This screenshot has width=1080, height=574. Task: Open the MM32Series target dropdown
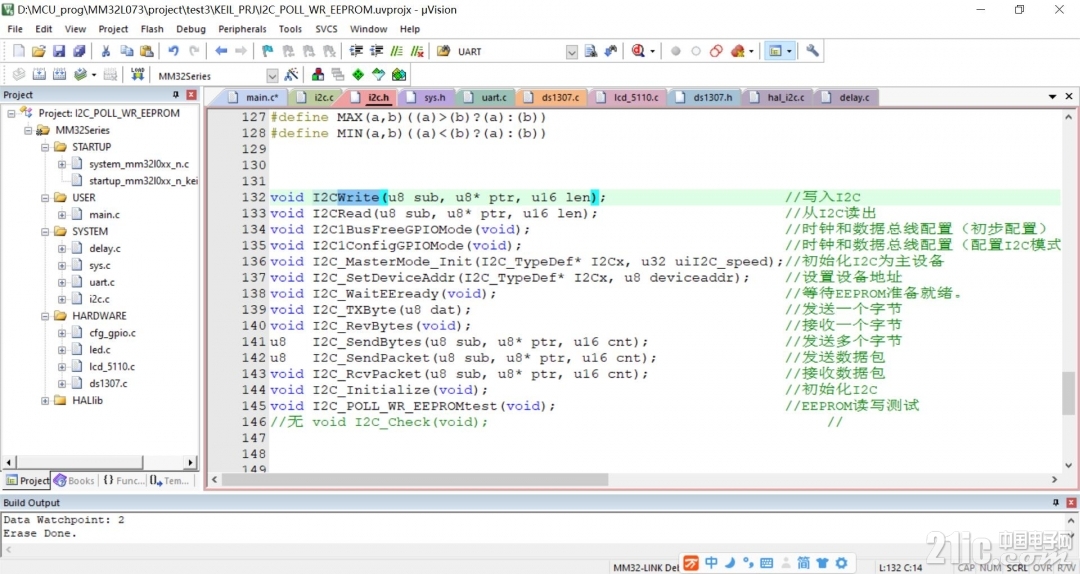272,76
